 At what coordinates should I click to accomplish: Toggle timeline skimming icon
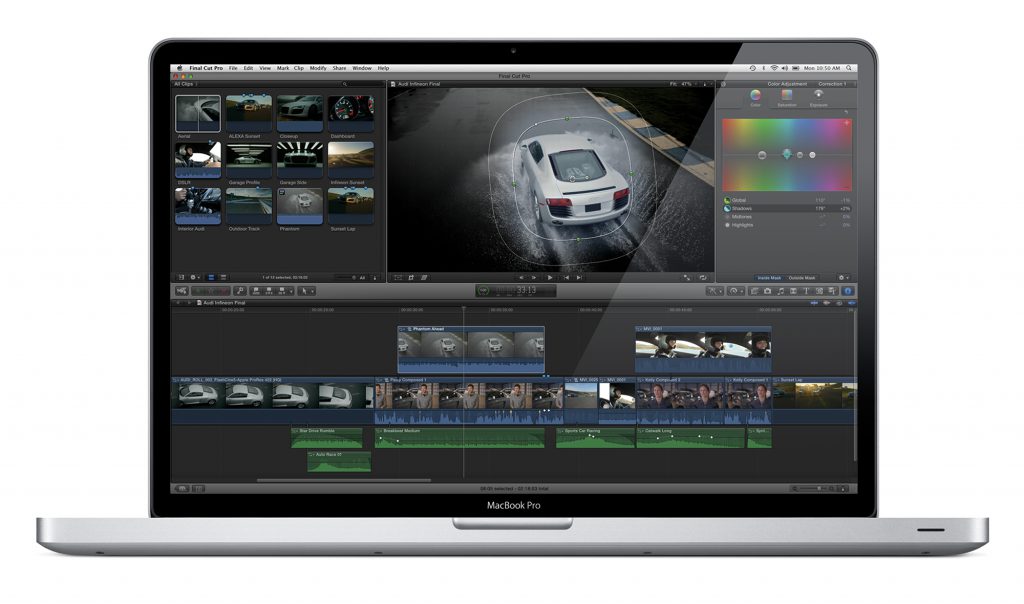814,303
